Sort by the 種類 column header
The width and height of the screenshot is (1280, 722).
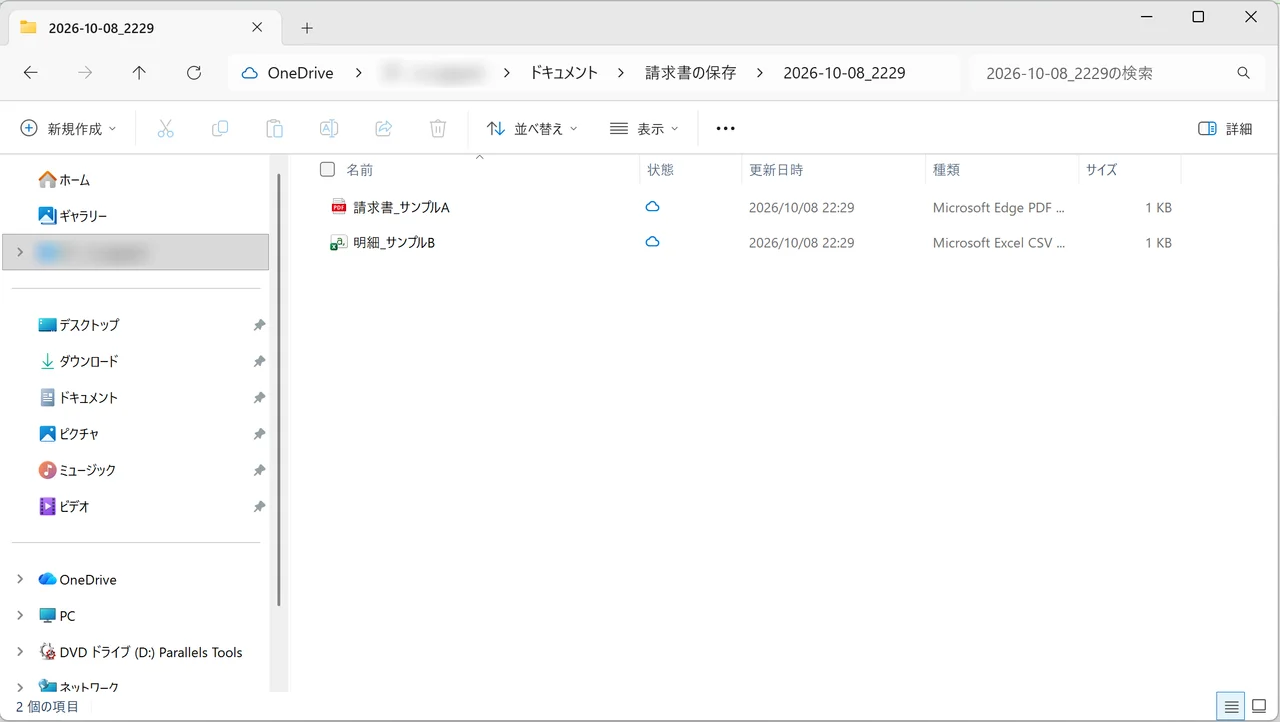(x=946, y=170)
